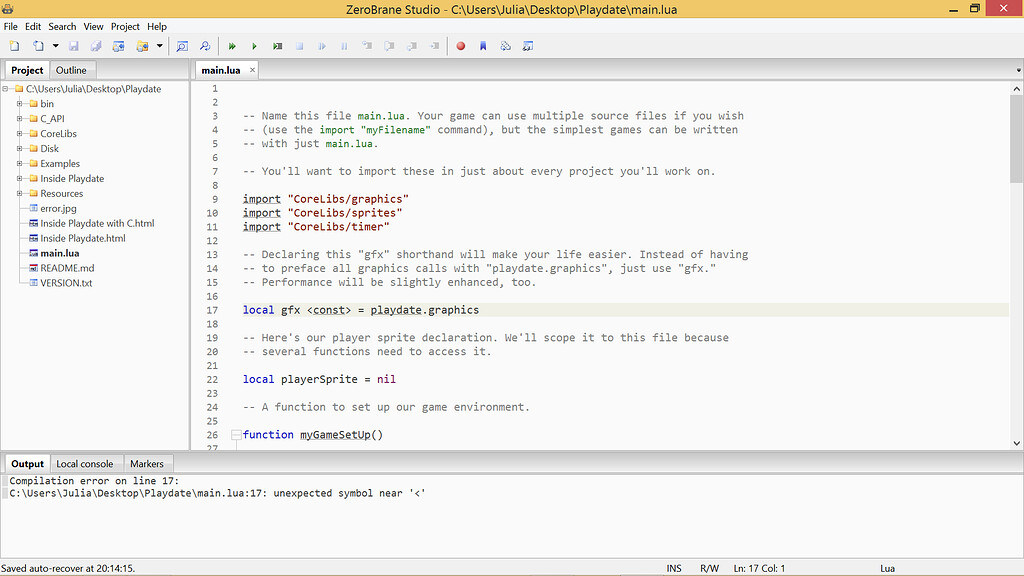
Task: Open the Find dialog with the magnifier icon
Action: tap(182, 46)
